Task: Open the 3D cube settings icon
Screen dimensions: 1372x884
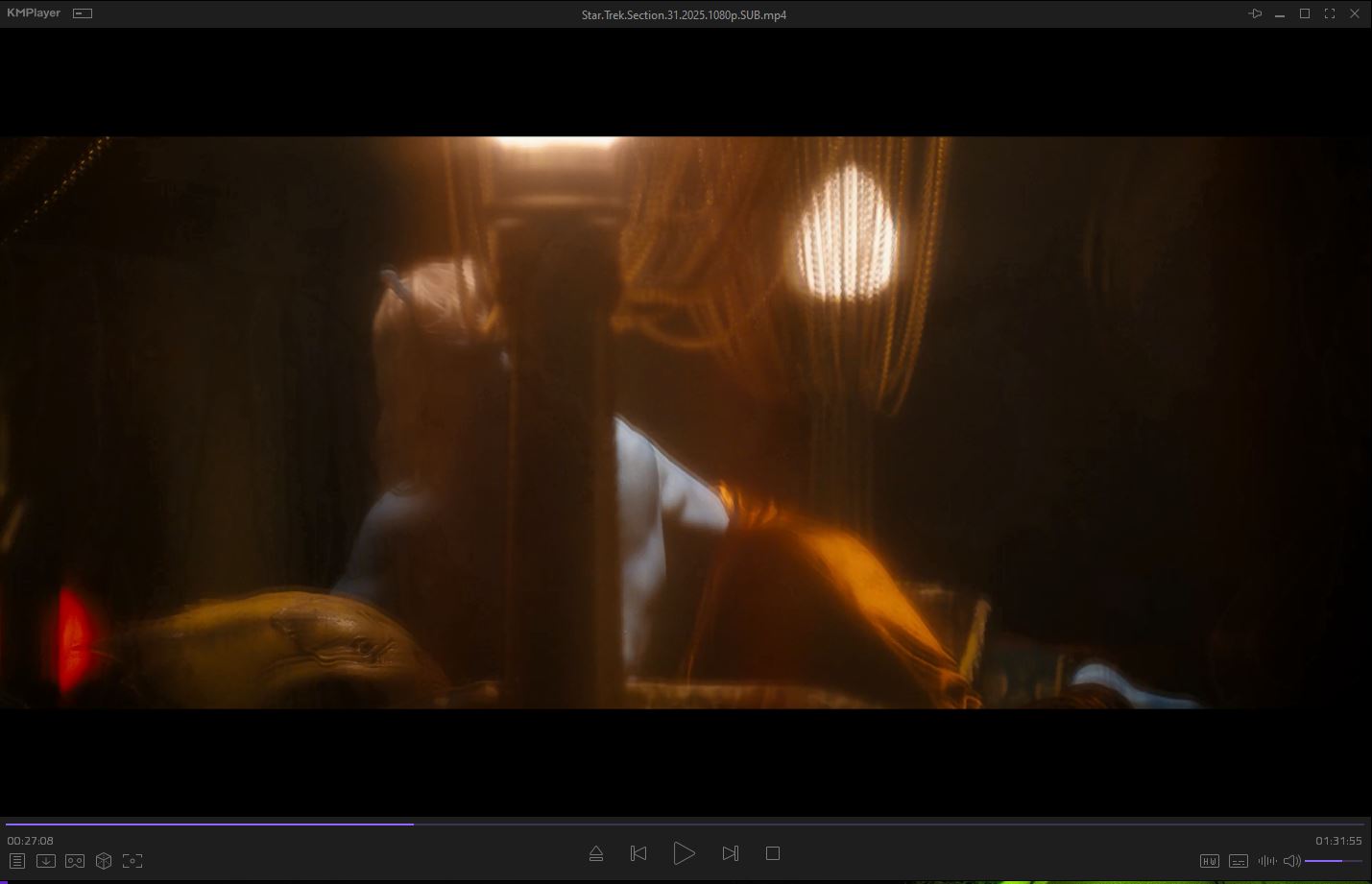Action: coord(104,861)
